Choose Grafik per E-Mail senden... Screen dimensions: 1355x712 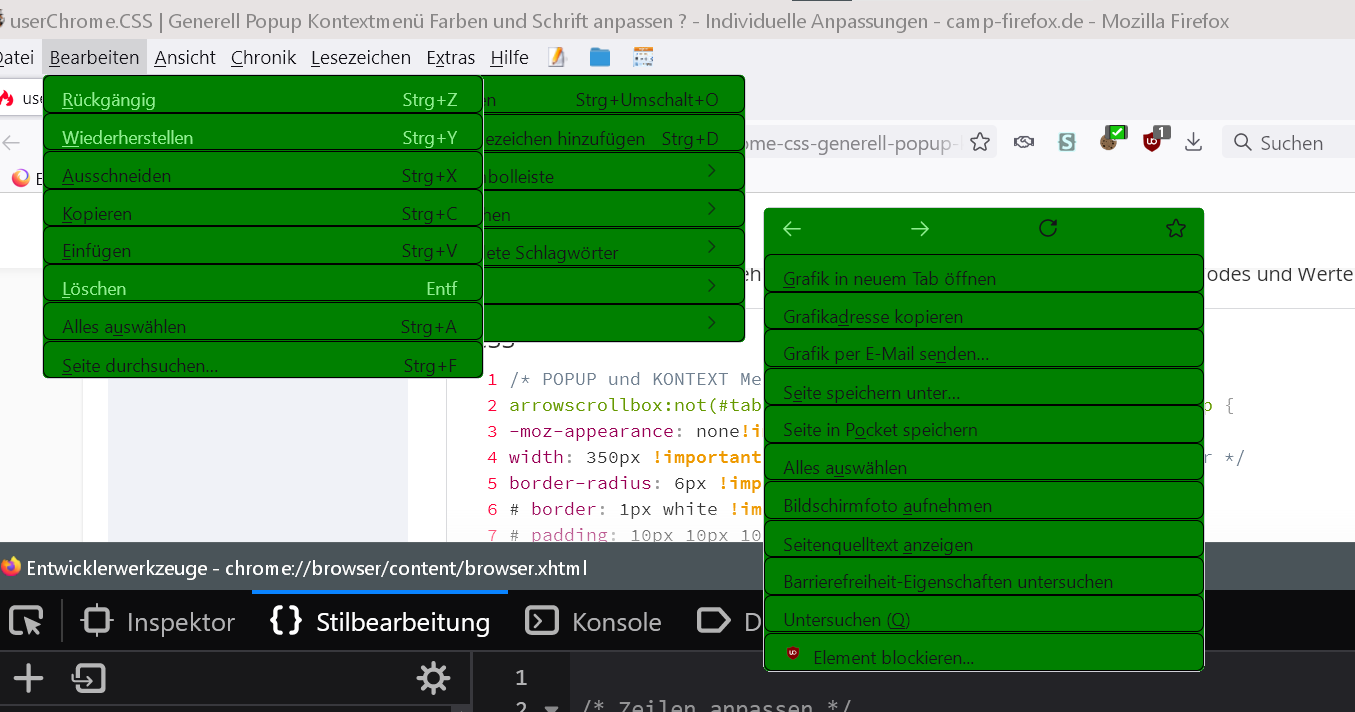tap(984, 349)
